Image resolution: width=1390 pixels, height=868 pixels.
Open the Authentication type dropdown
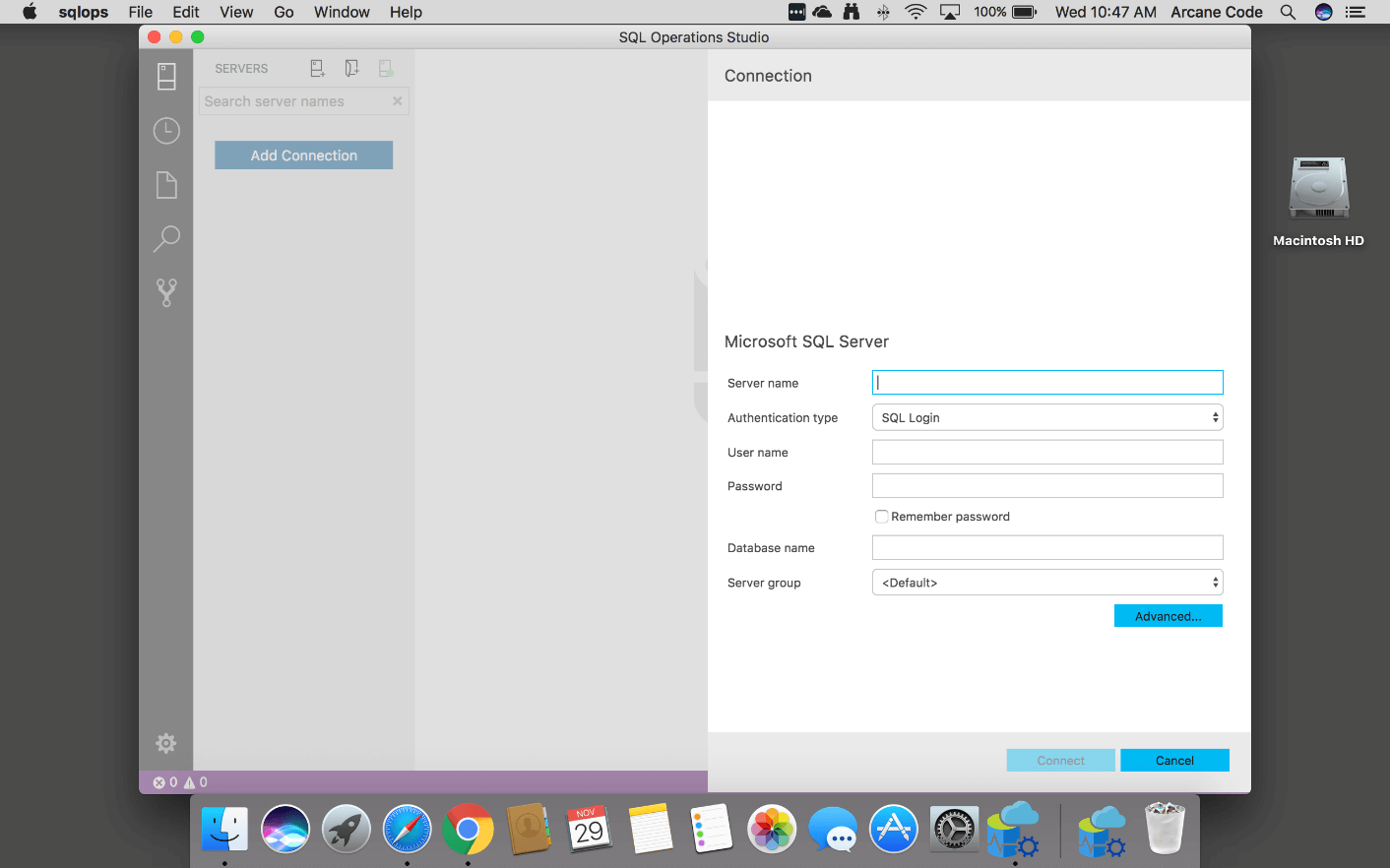pyautogui.click(x=1047, y=417)
